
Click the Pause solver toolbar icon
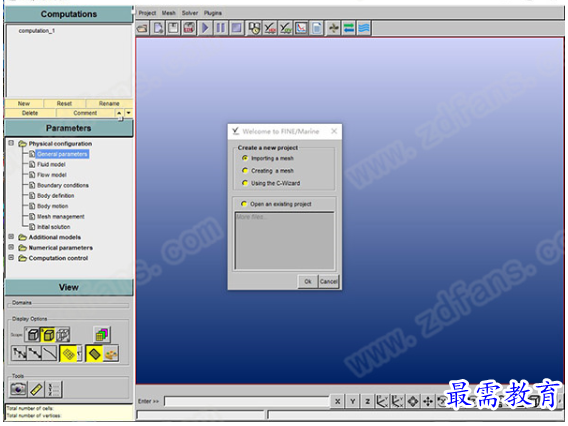tap(221, 28)
